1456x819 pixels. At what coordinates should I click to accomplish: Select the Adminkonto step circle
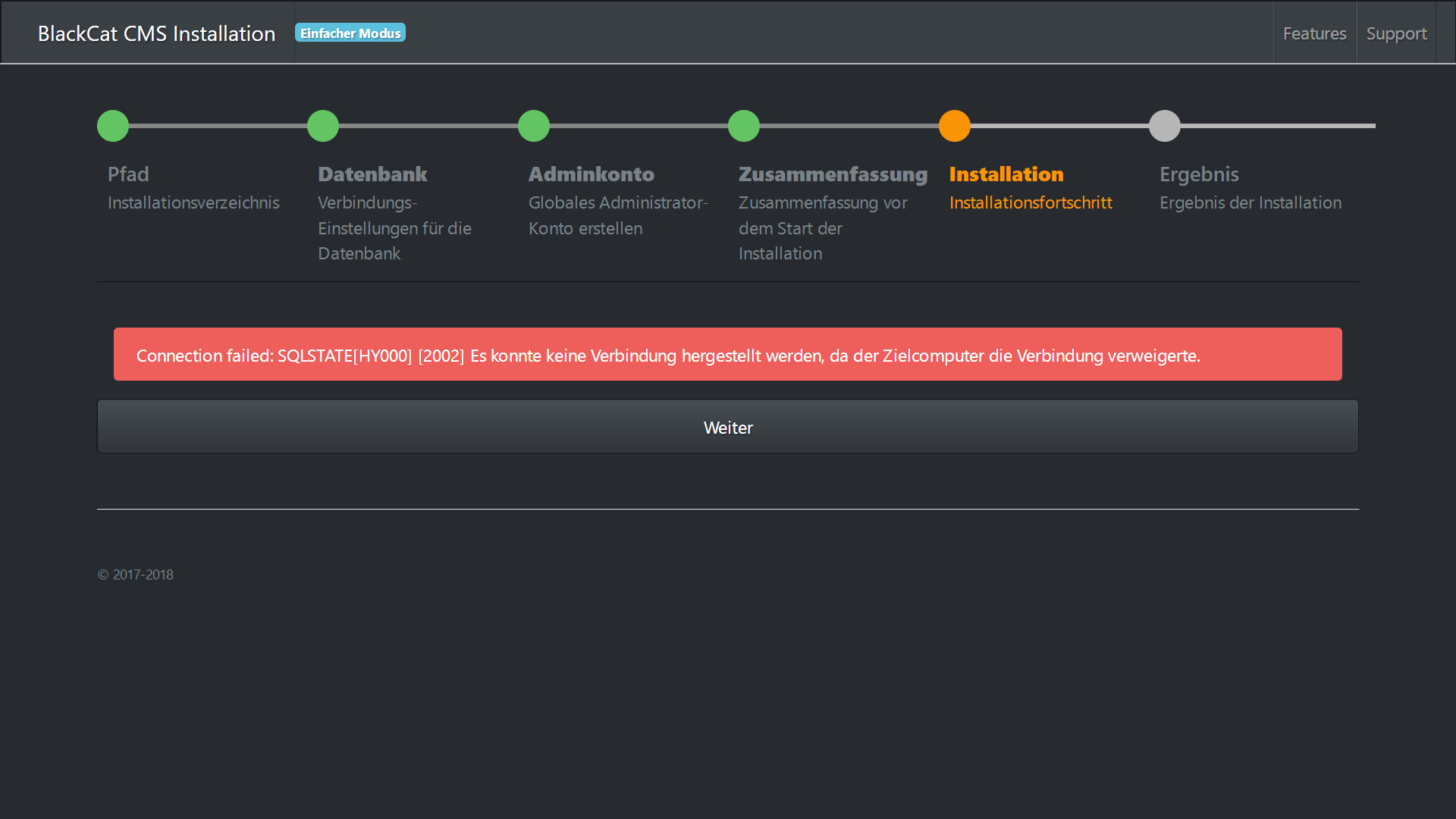pyautogui.click(x=534, y=126)
